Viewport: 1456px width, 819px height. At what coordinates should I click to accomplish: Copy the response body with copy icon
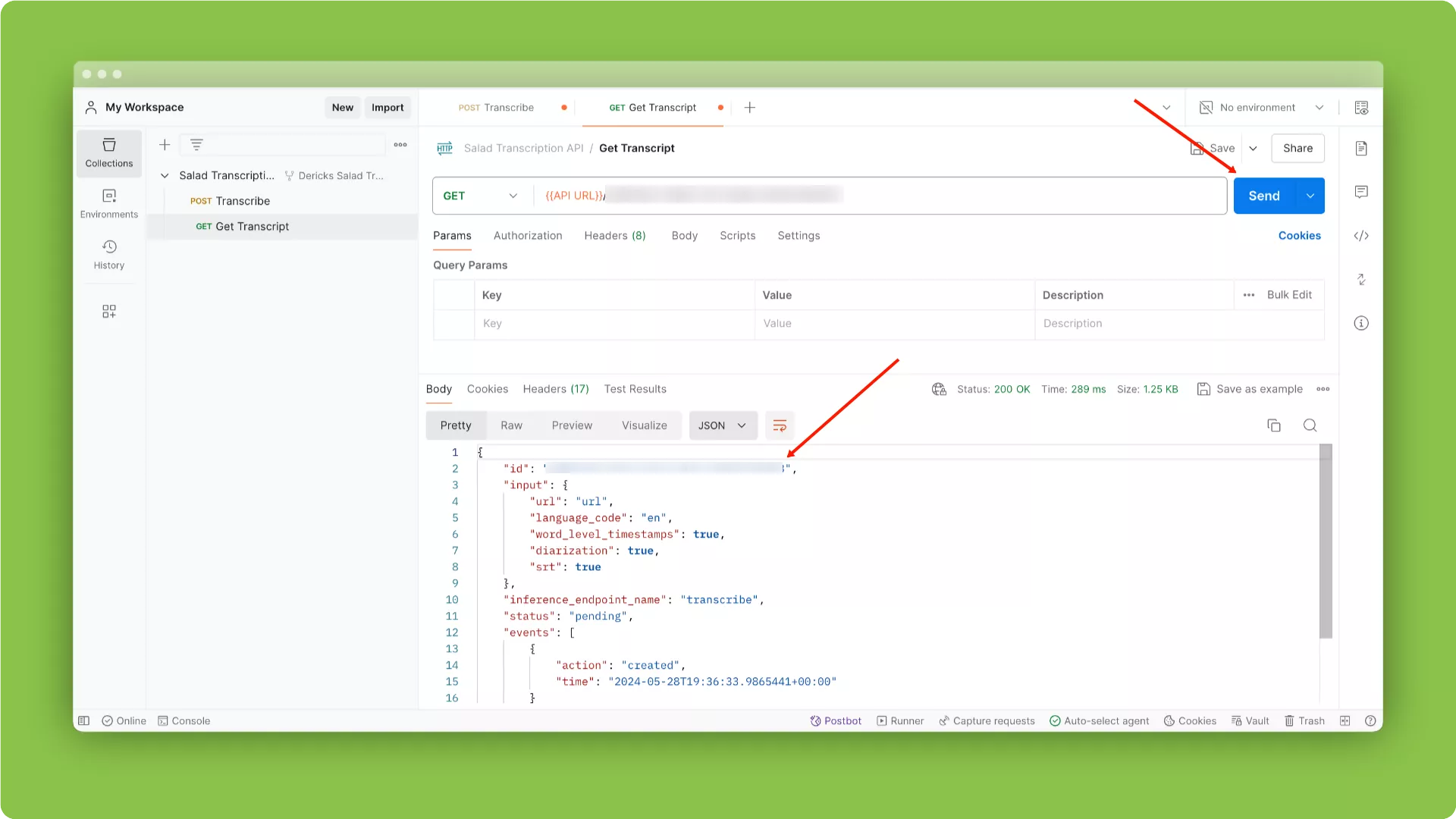[1274, 425]
